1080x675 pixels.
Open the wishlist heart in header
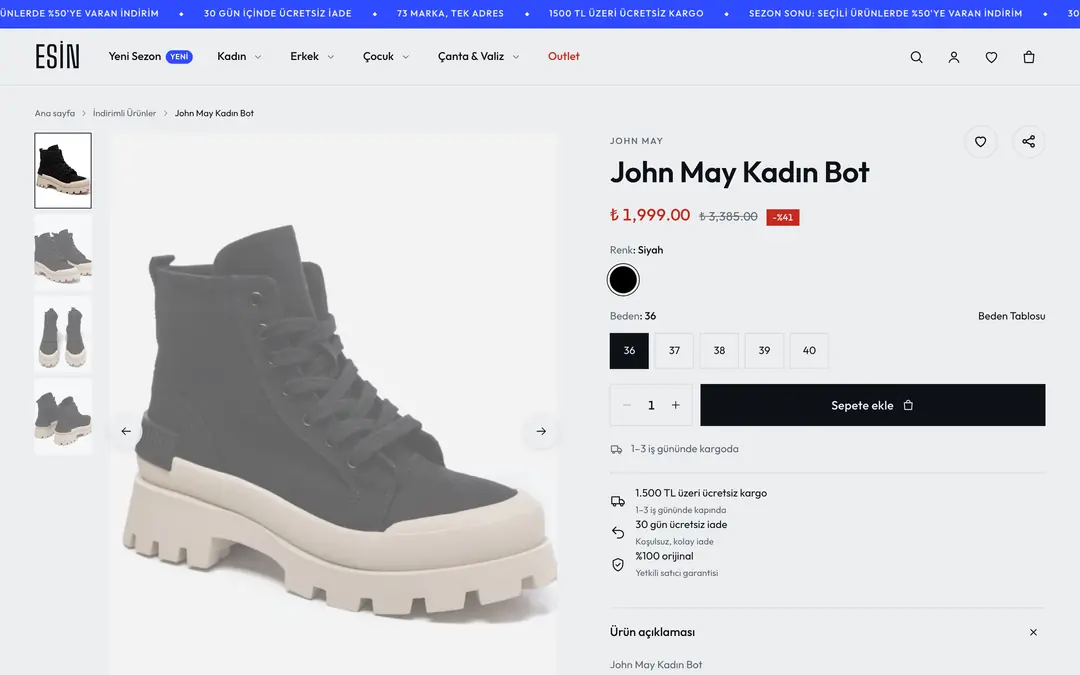991,57
